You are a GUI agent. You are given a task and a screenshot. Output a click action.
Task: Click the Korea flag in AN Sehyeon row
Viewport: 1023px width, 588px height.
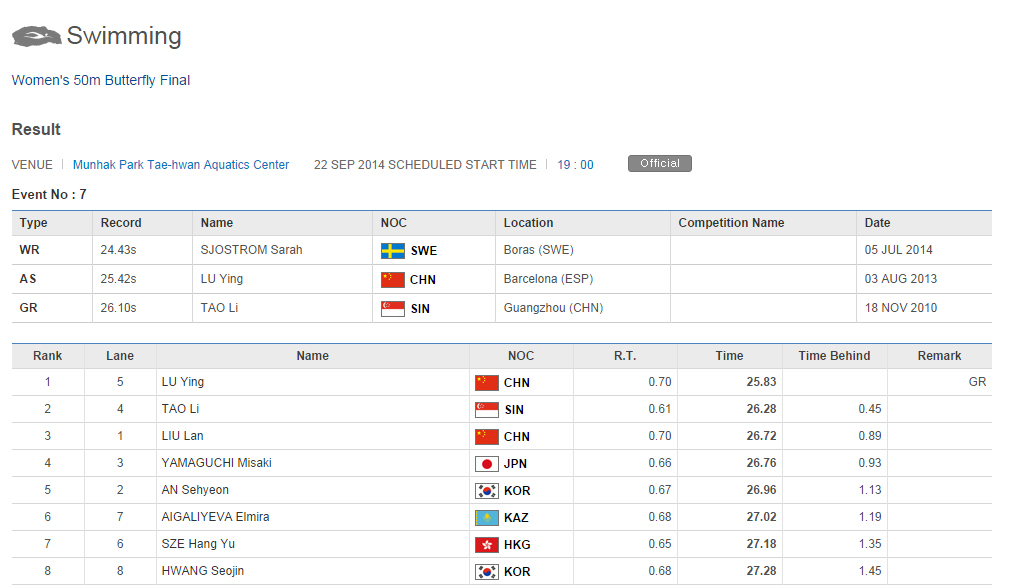487,491
